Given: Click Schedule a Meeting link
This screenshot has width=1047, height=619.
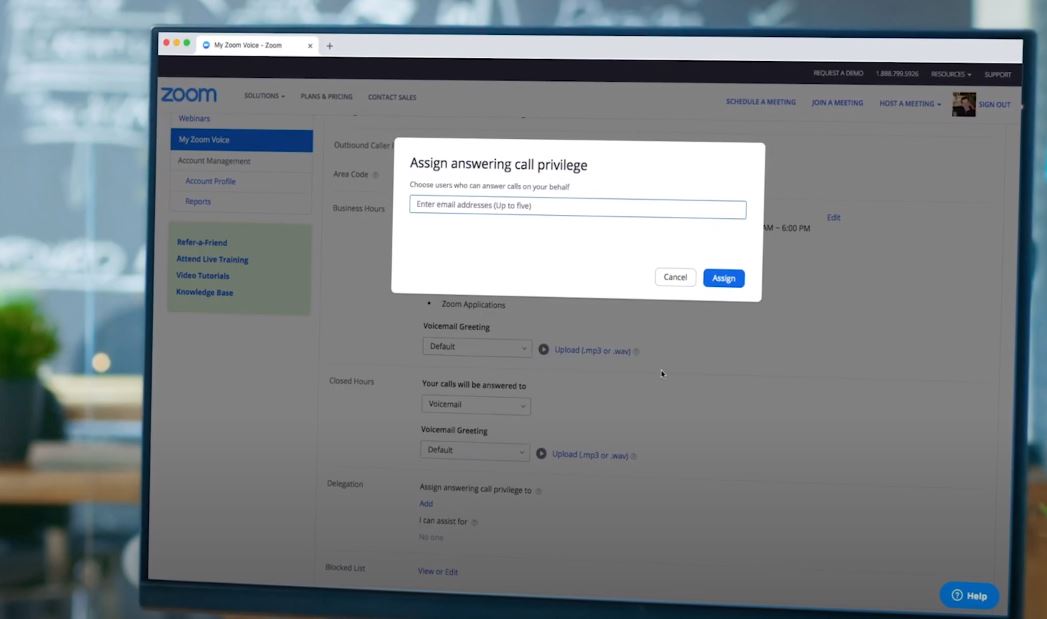Looking at the screenshot, I should [761, 102].
